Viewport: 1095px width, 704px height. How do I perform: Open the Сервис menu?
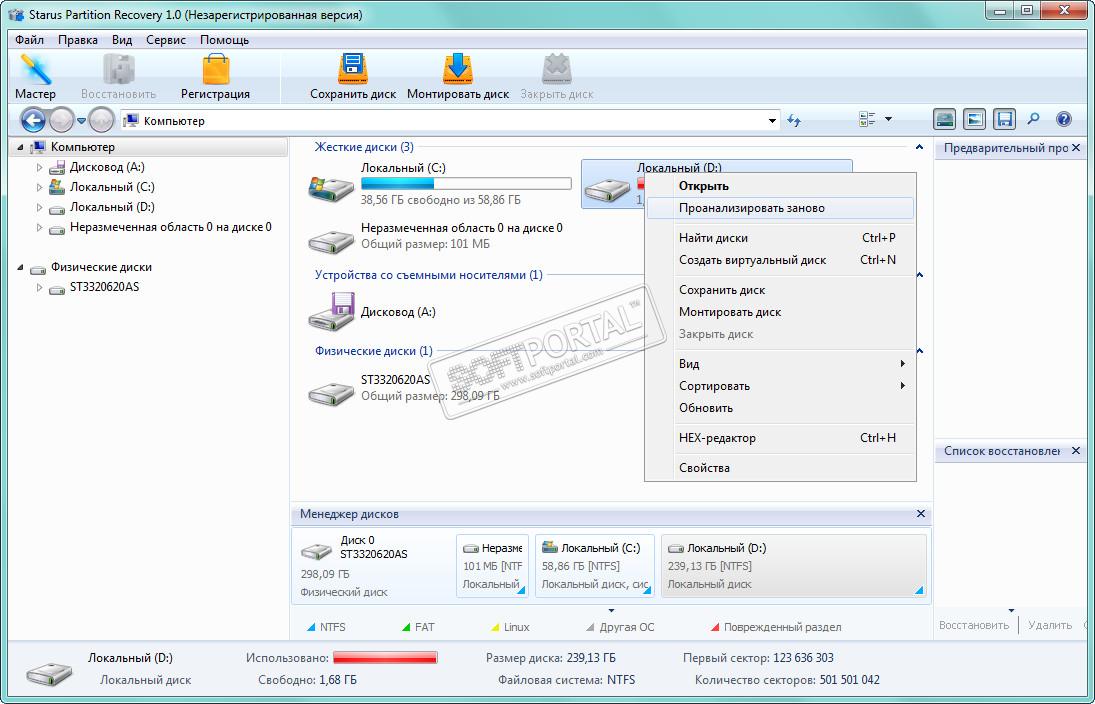click(166, 40)
